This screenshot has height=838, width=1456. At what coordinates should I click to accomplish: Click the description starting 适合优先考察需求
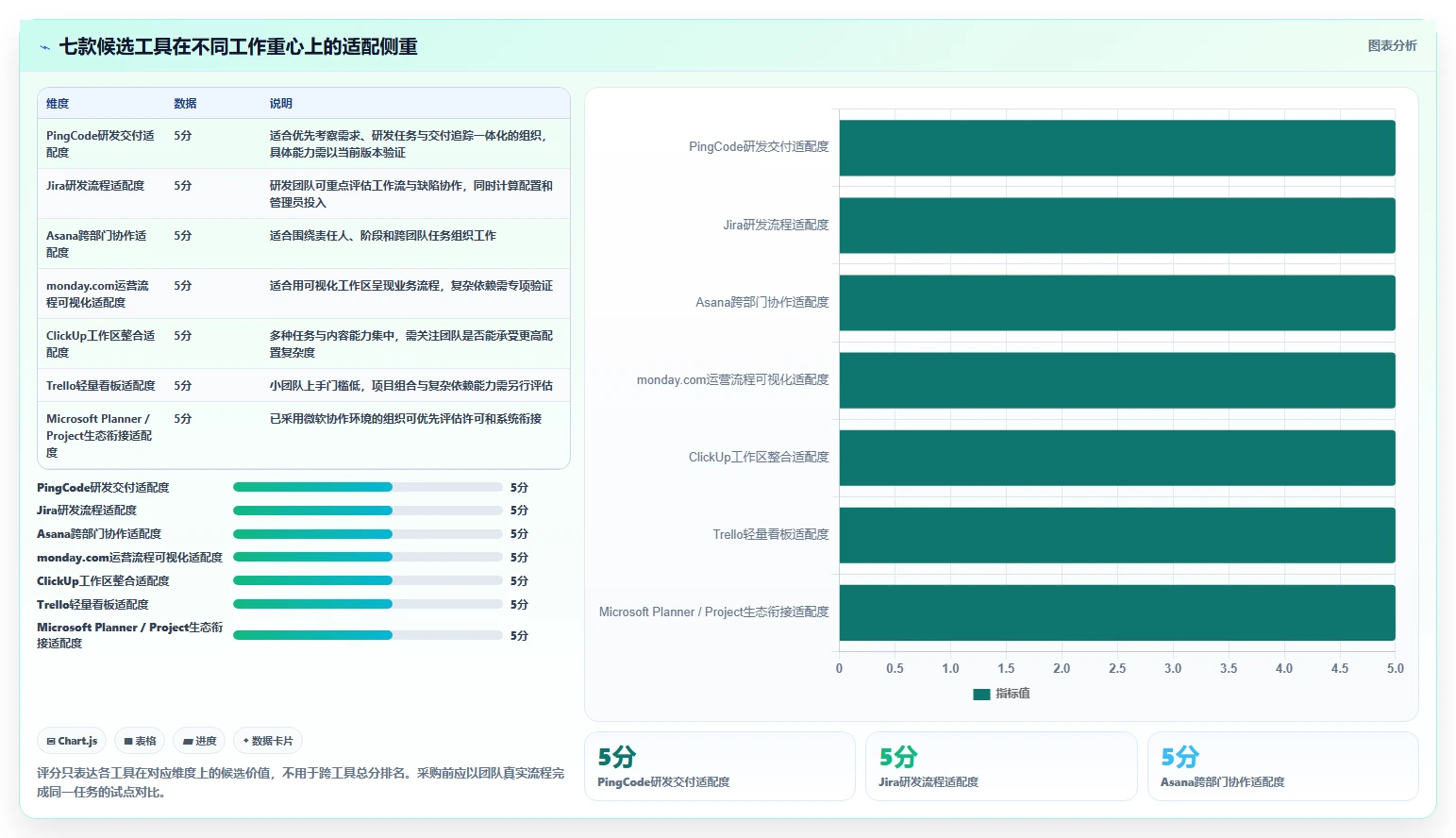[x=410, y=143]
